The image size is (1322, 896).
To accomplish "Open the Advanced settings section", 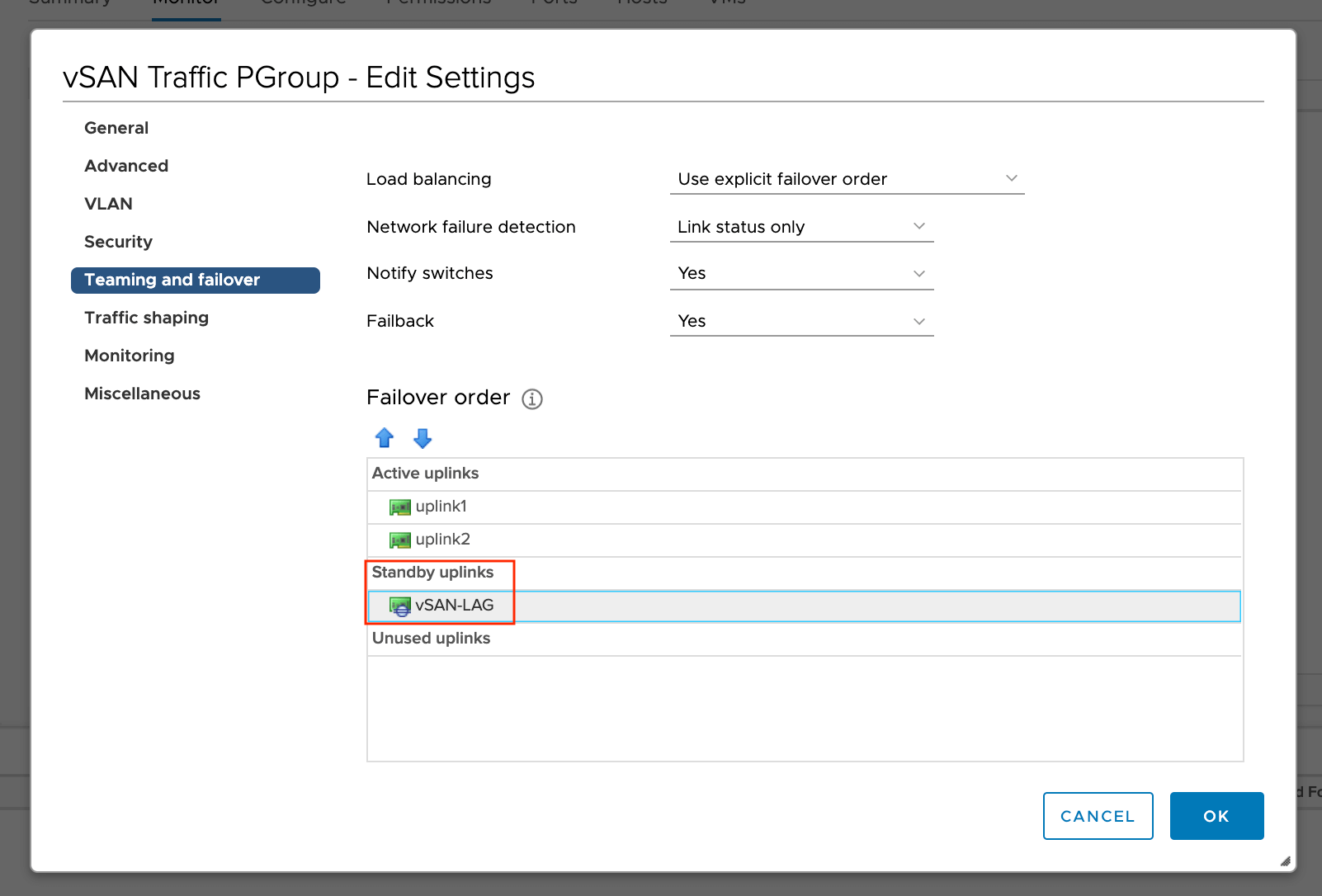I will coord(126,166).
